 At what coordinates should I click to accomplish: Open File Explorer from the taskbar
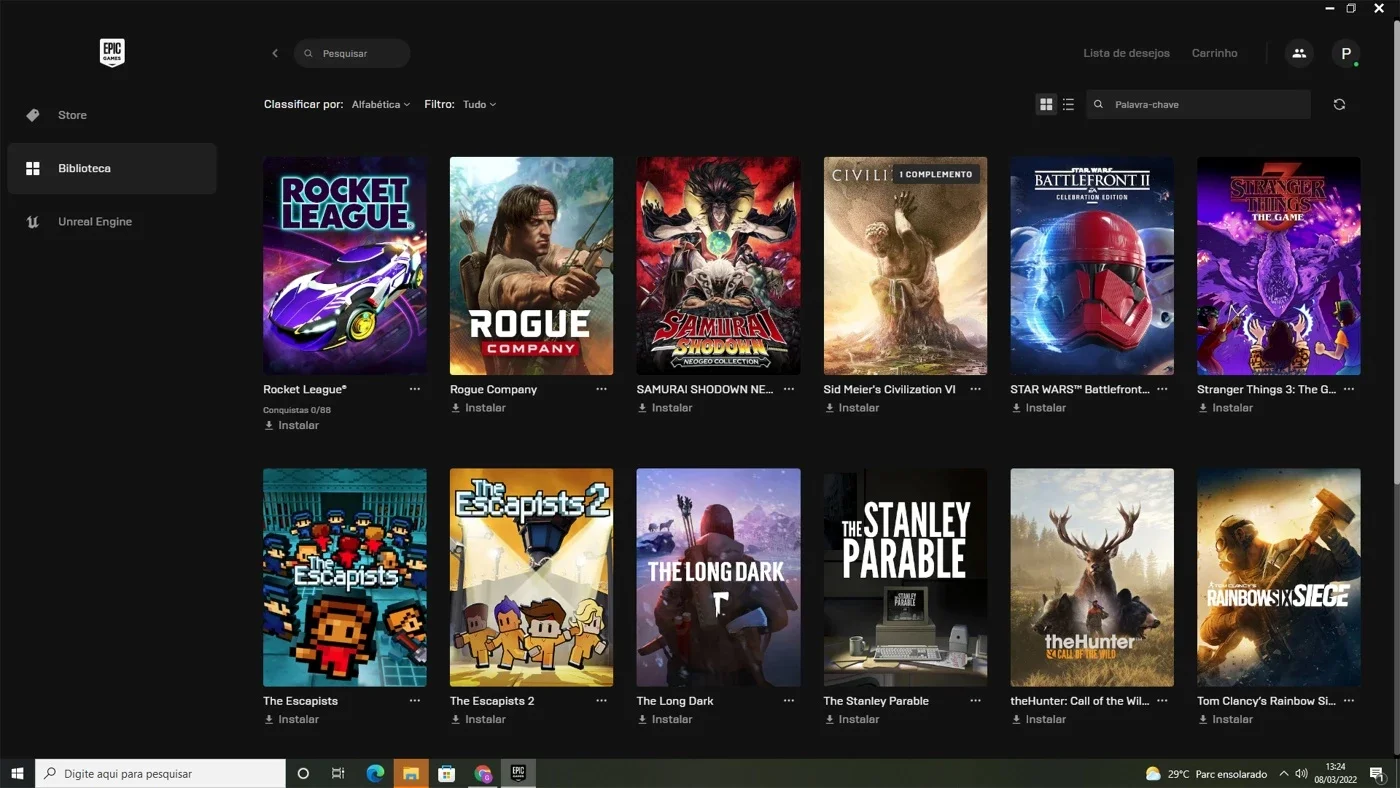pos(411,773)
